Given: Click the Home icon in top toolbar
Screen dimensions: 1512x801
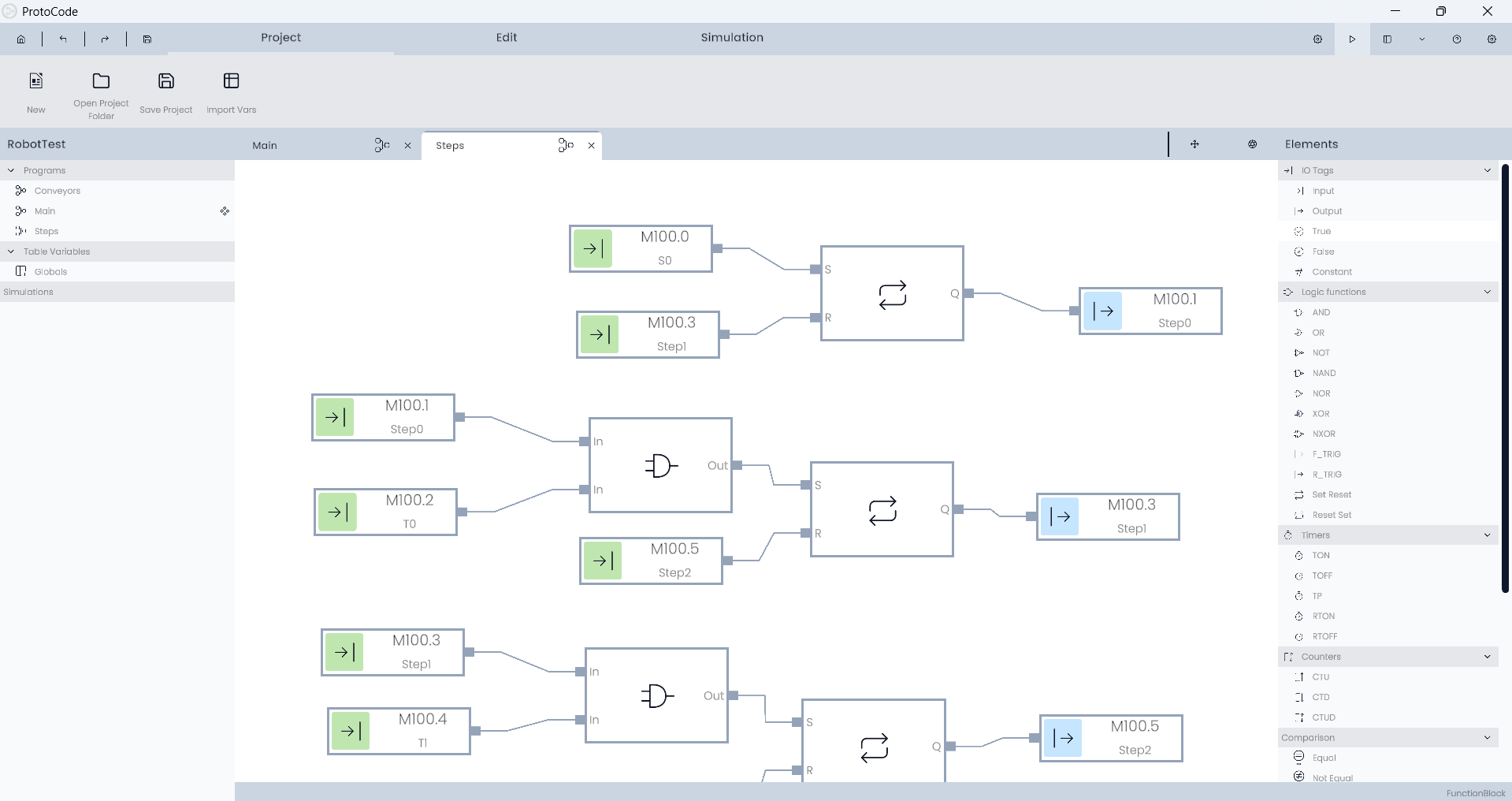Looking at the screenshot, I should (x=21, y=39).
